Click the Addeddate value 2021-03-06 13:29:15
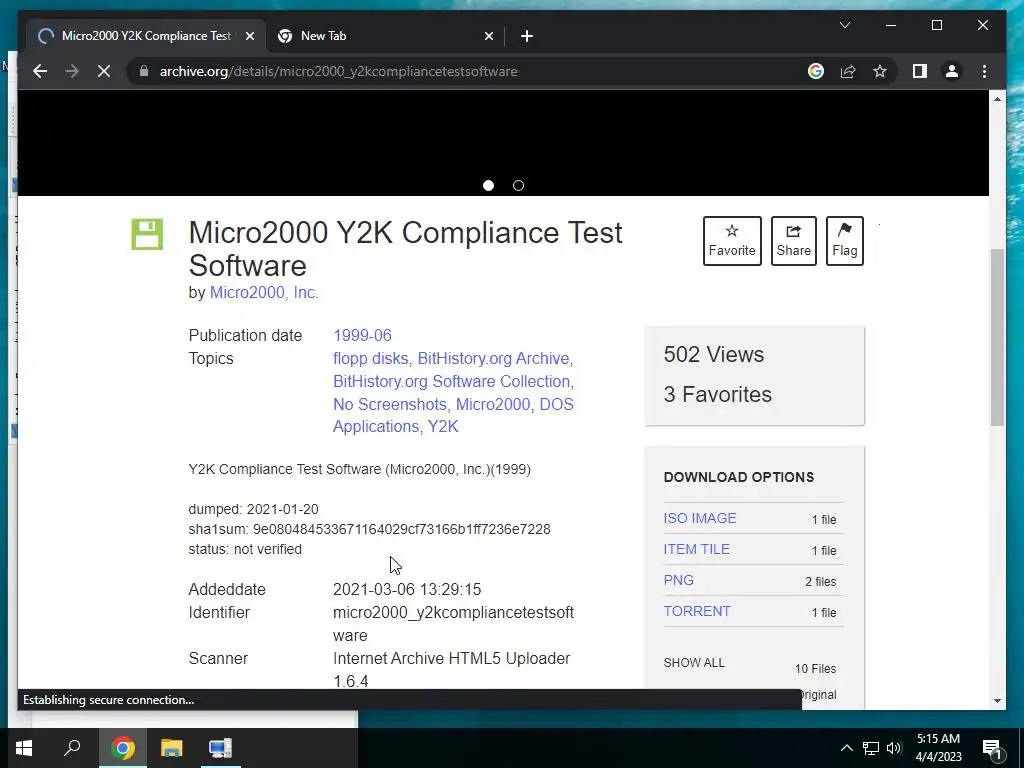1024x768 pixels. [x=407, y=589]
